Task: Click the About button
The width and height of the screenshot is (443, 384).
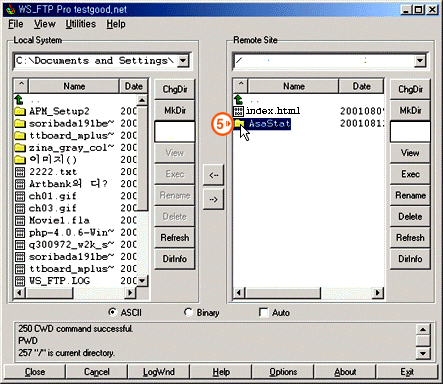Action: point(345,372)
